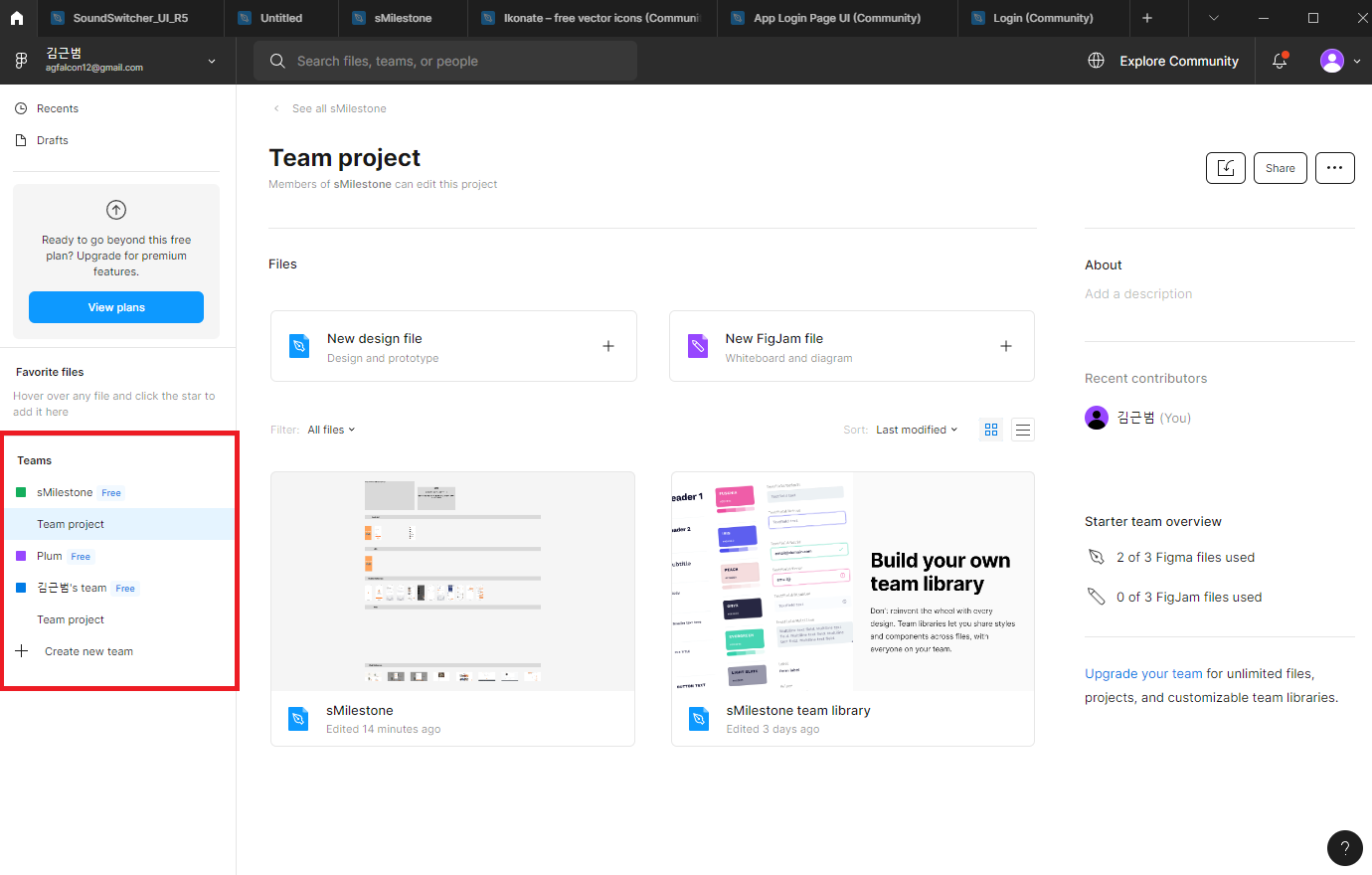Click the file icon beside sMilestone team library

[699, 718]
